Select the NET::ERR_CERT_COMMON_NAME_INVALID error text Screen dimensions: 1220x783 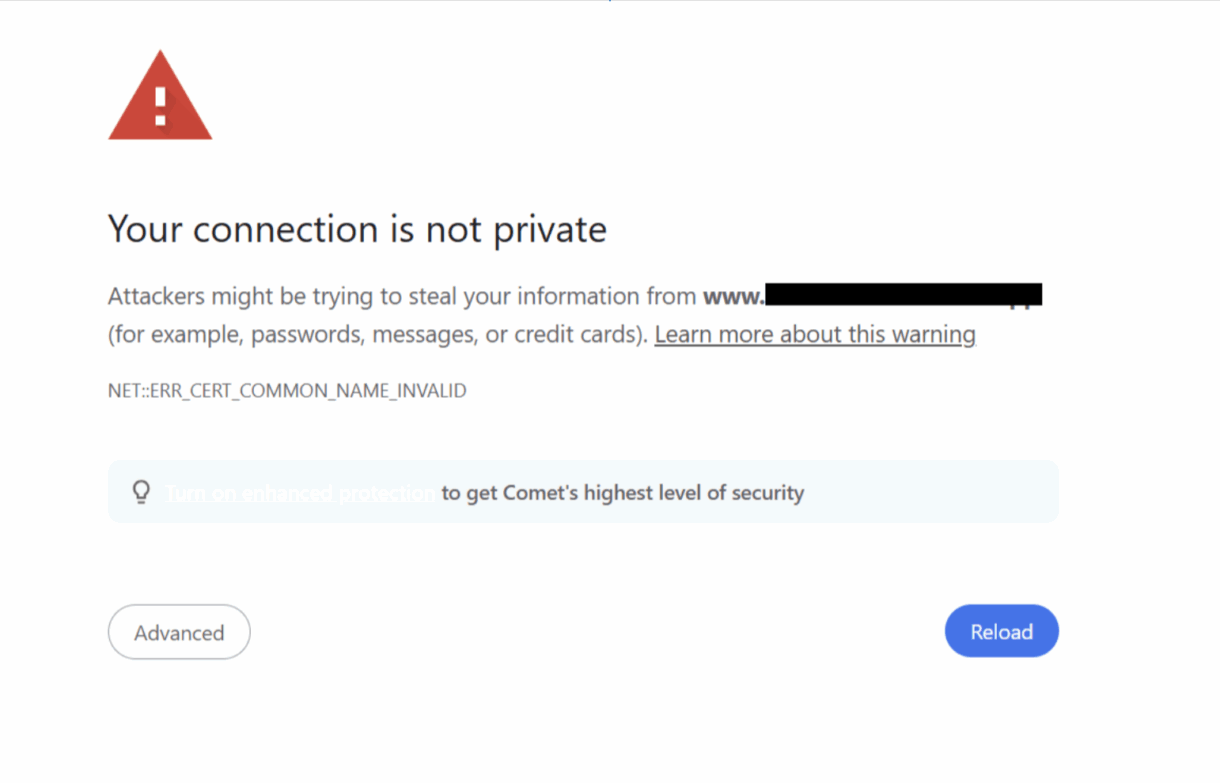click(x=287, y=390)
